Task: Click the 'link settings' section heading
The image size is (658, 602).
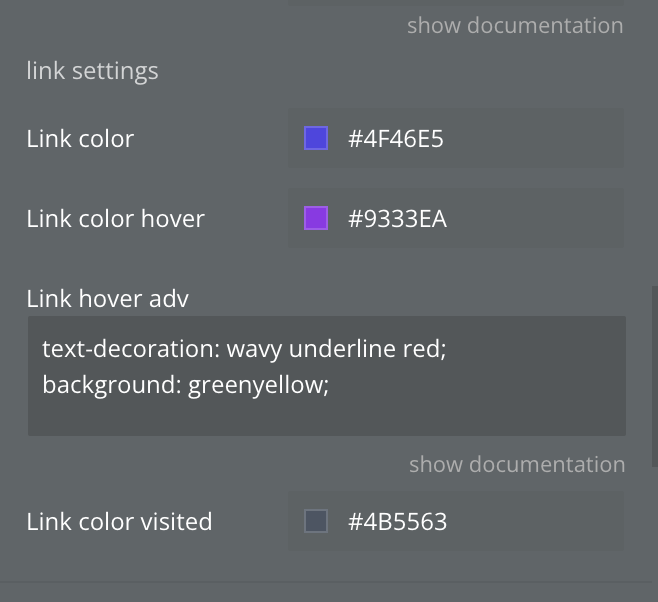Action: pyautogui.click(x=92, y=70)
